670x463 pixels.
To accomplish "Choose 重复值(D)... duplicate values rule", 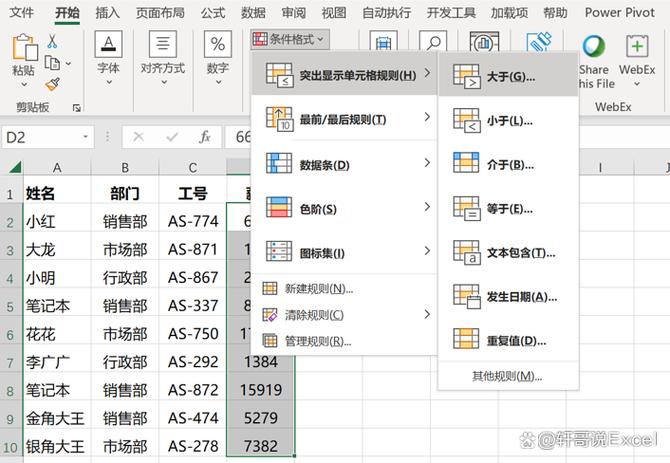I will click(508, 341).
